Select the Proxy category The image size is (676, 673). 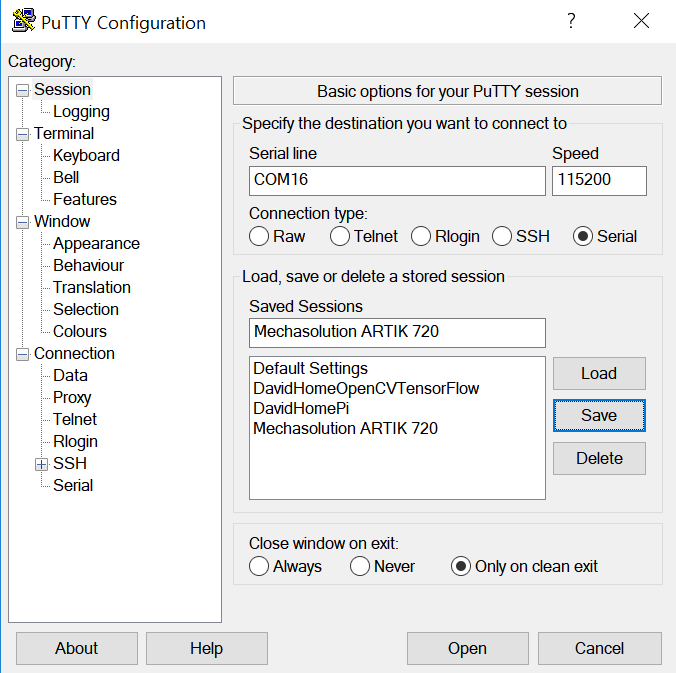72,398
